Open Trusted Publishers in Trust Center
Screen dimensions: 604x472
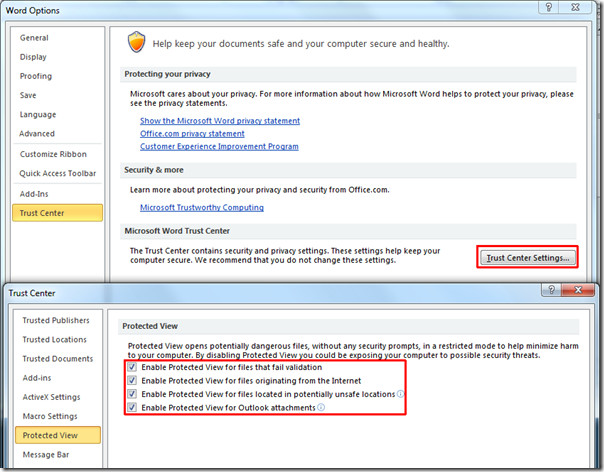pos(58,320)
